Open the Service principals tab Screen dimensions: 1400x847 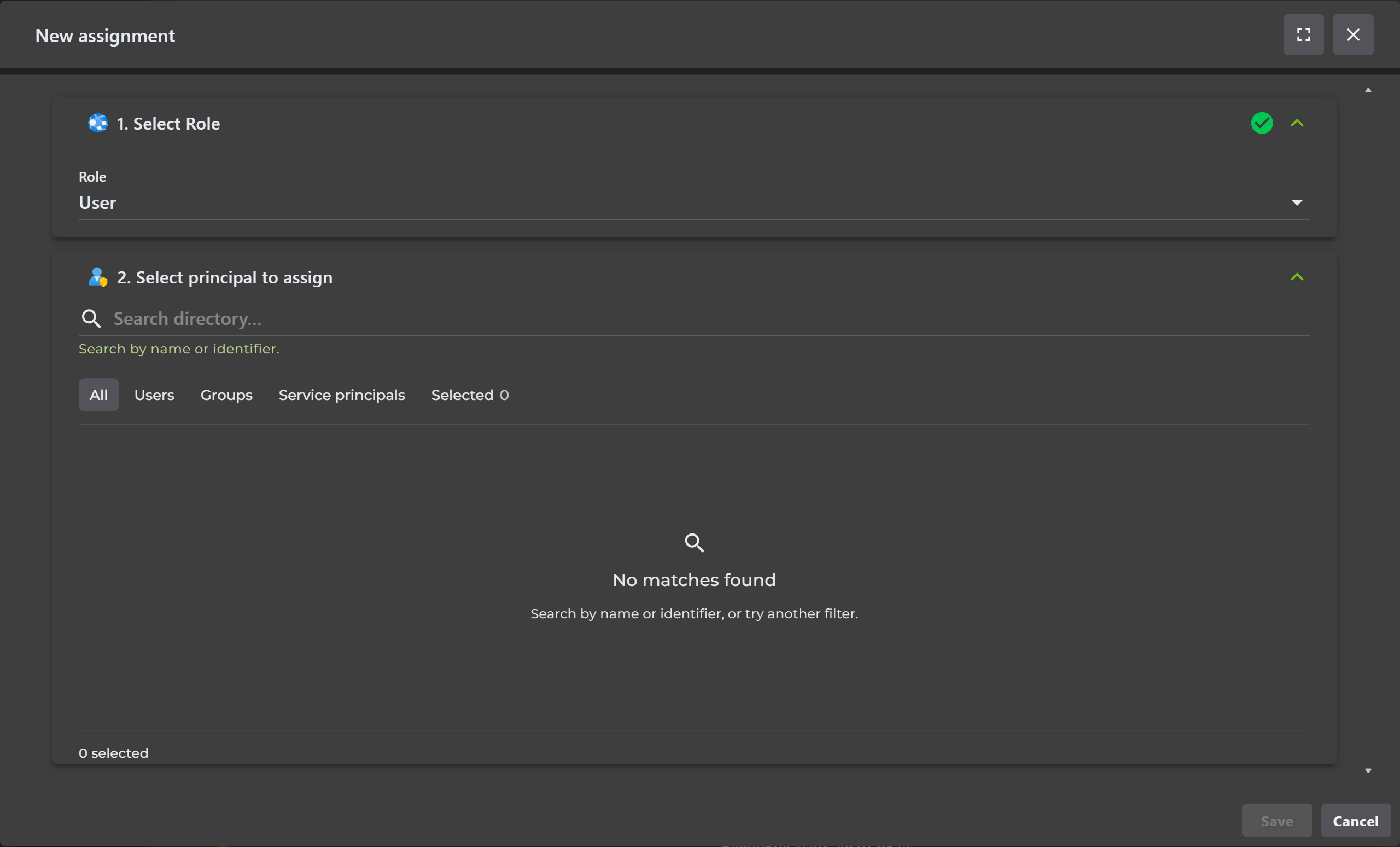pyautogui.click(x=341, y=395)
